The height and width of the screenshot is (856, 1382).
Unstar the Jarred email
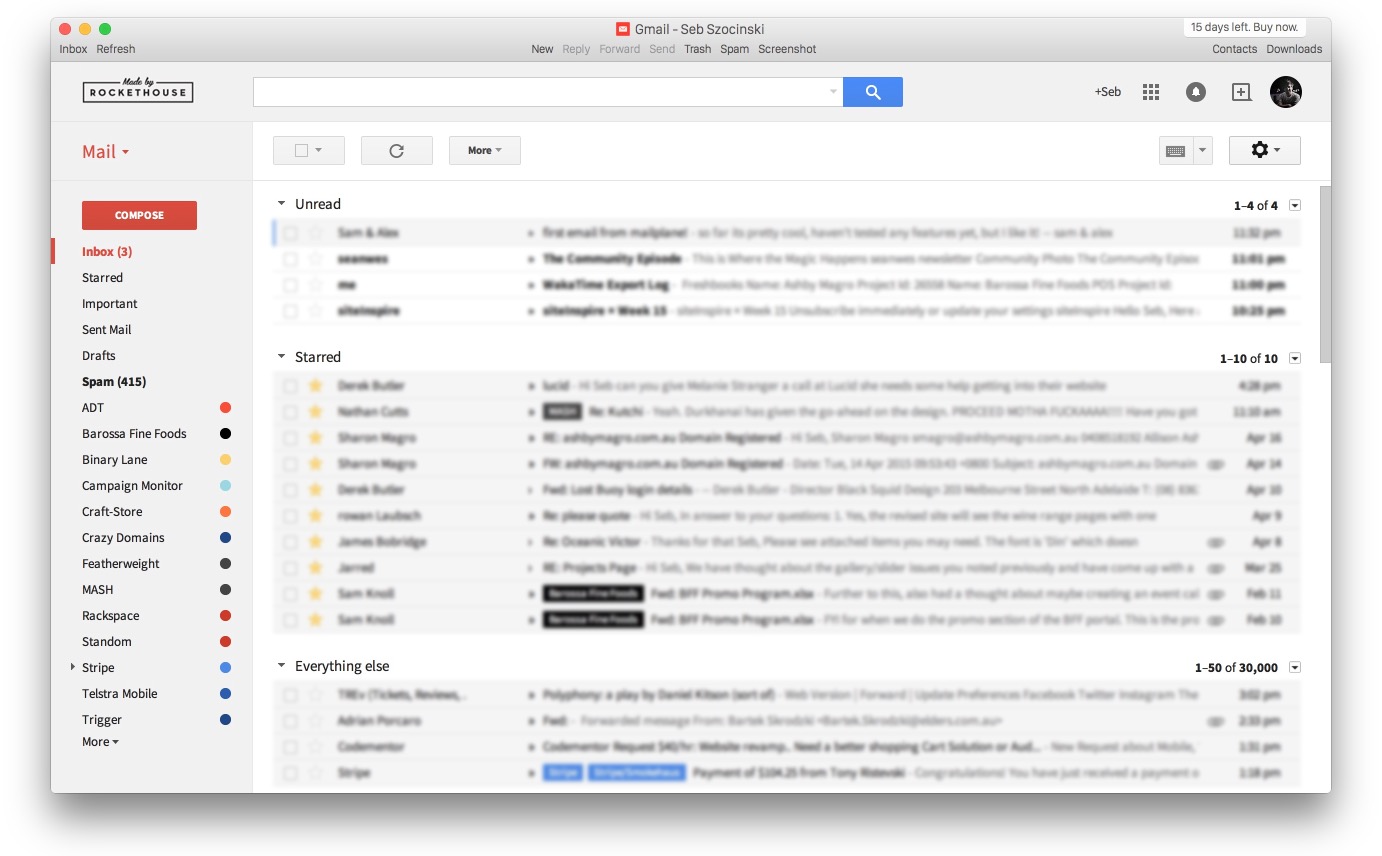[316, 568]
